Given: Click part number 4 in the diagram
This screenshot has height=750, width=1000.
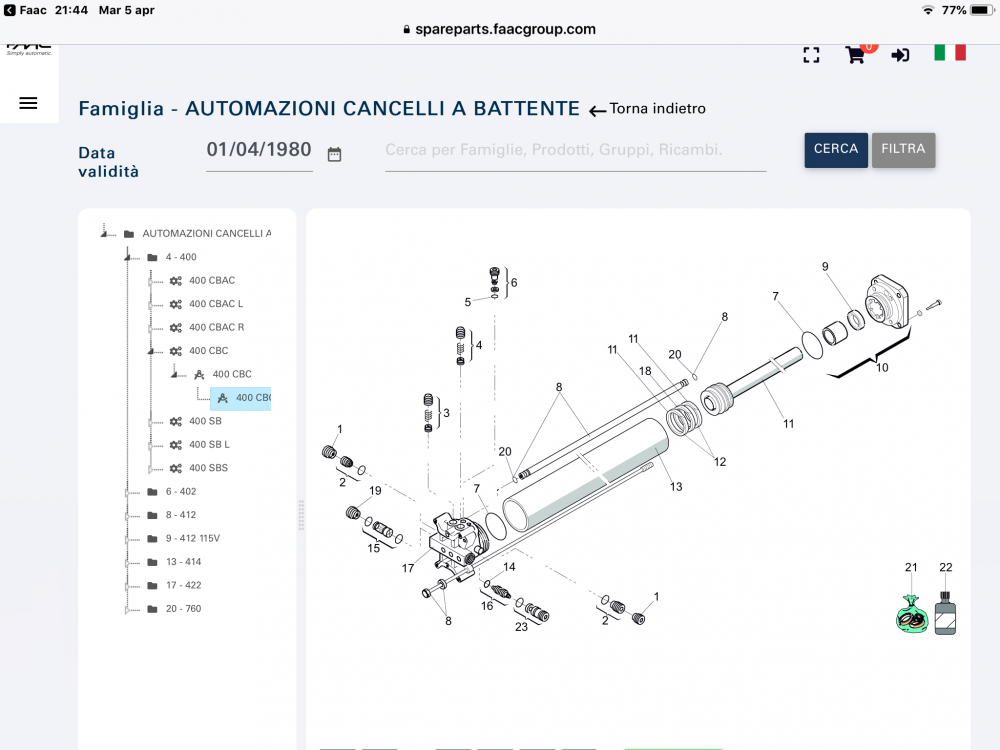Looking at the screenshot, I should pos(479,345).
